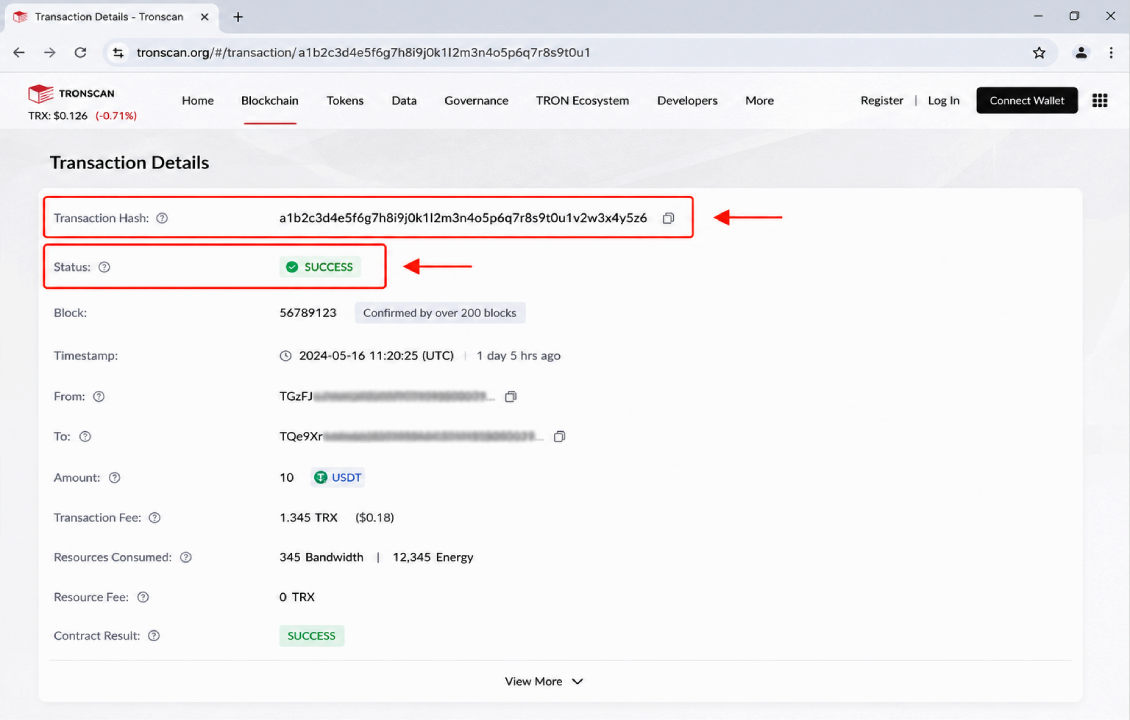This screenshot has width=1130, height=720.
Task: Open the Developers menu
Action: (688, 100)
